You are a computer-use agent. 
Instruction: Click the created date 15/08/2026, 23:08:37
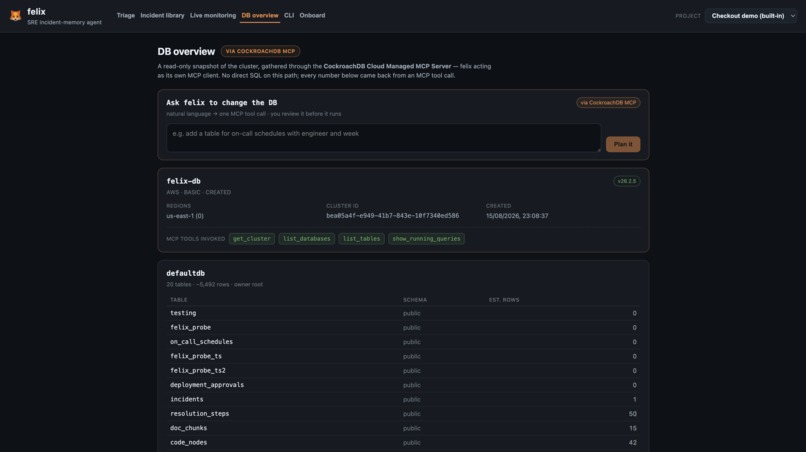[517, 216]
